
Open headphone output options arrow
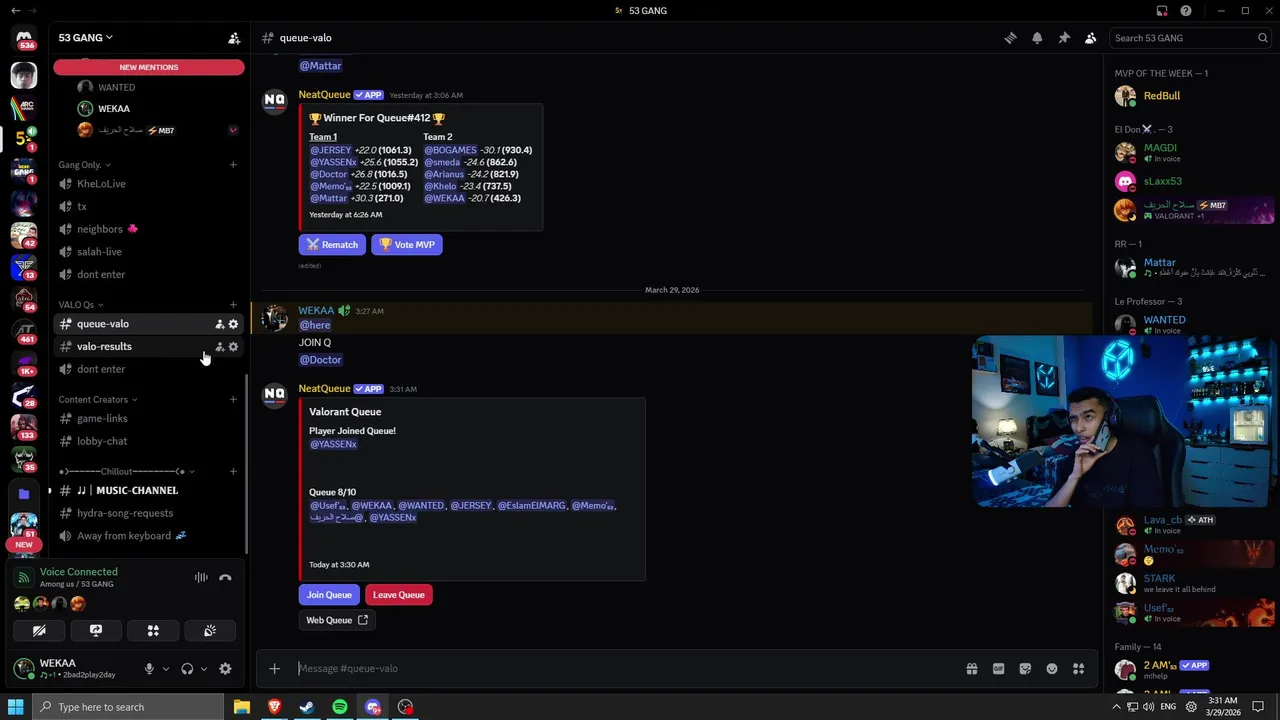[x=203, y=669]
